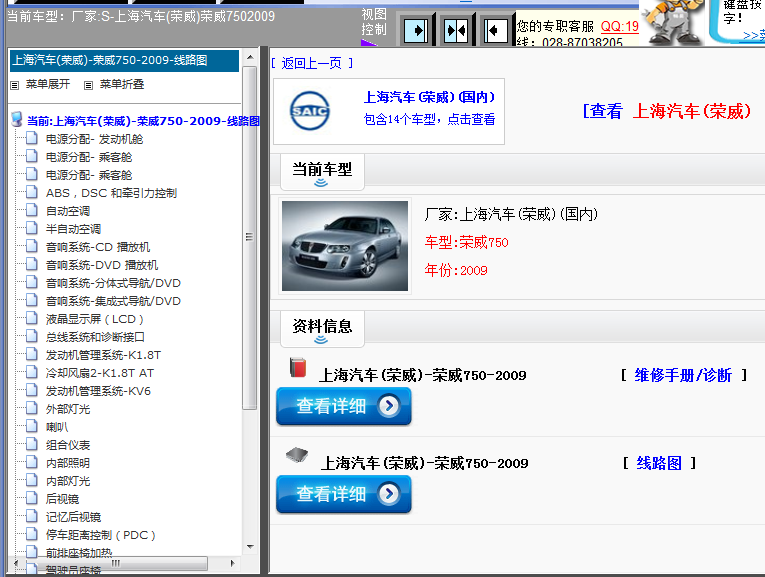Viewport: 765px width, 577px height.
Task: Open 上海汽车(荣威)(国内) brand link
Action: 429,97
